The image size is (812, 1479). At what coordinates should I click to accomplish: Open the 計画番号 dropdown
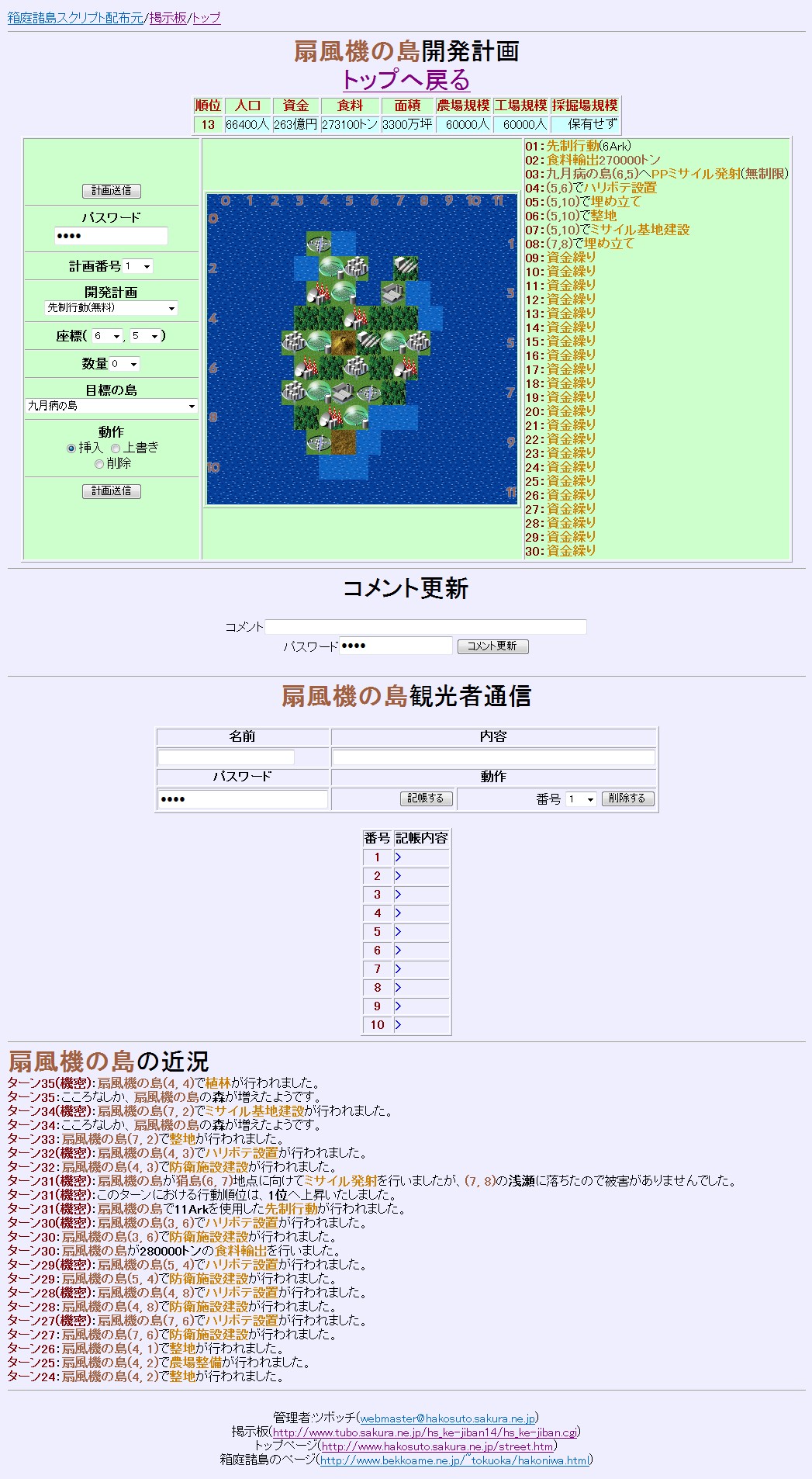137,266
